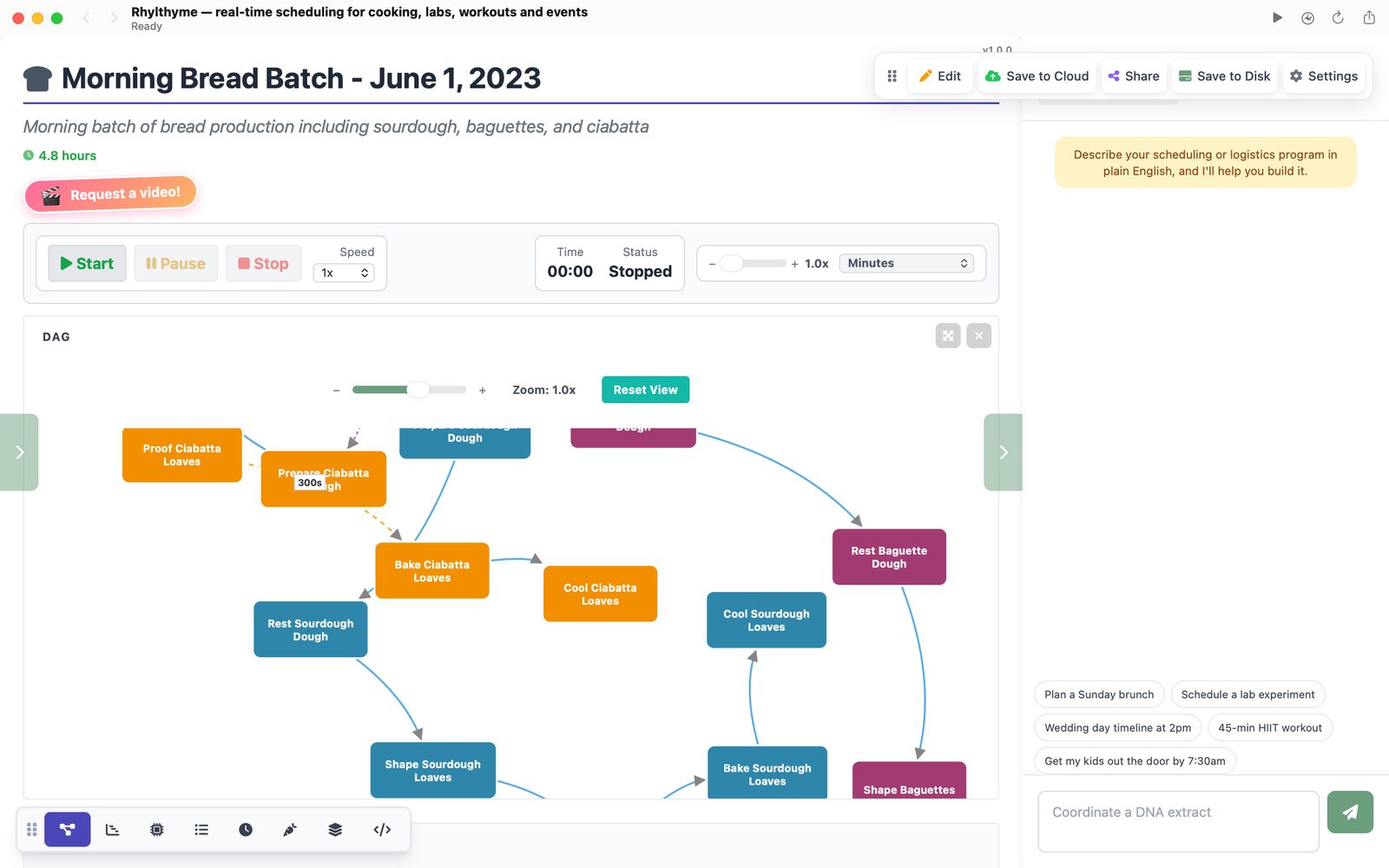The width and height of the screenshot is (1389, 868).
Task: Click the play icon in title bar
Action: [x=1278, y=17]
